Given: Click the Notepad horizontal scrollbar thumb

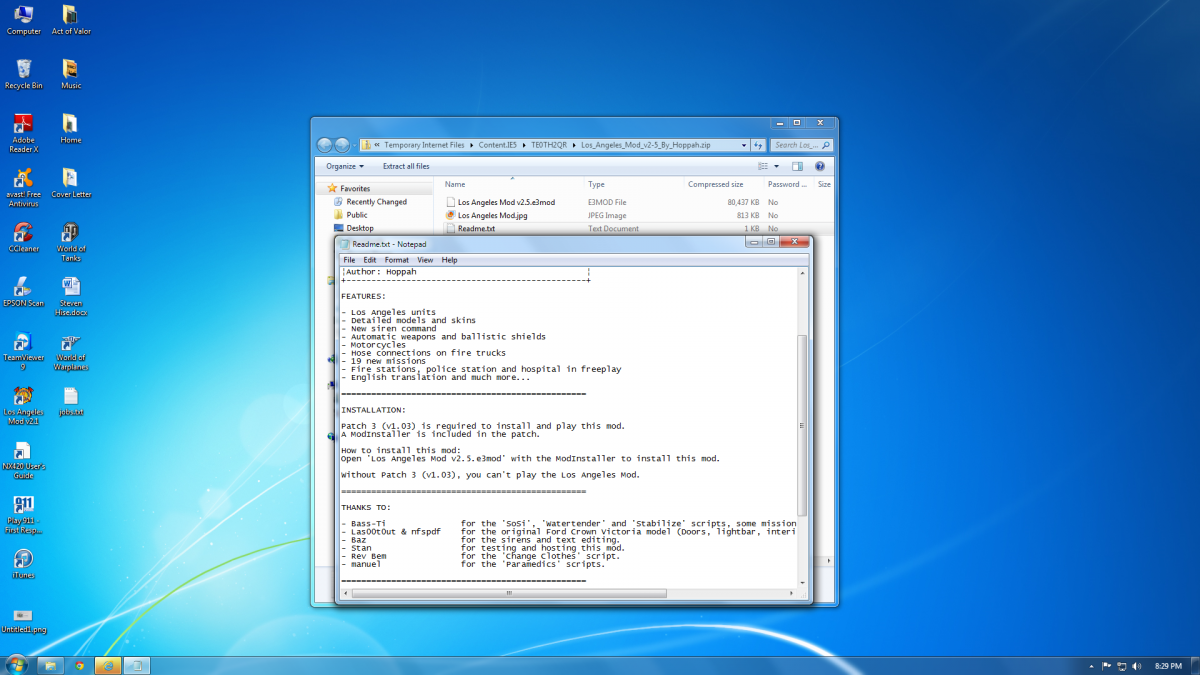Looking at the screenshot, I should pos(509,593).
